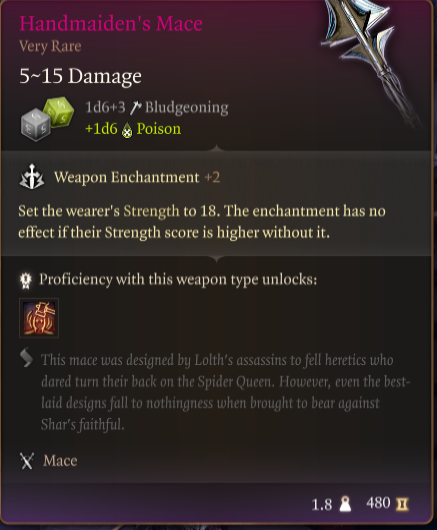Click the Mace weapon type label

point(60,461)
